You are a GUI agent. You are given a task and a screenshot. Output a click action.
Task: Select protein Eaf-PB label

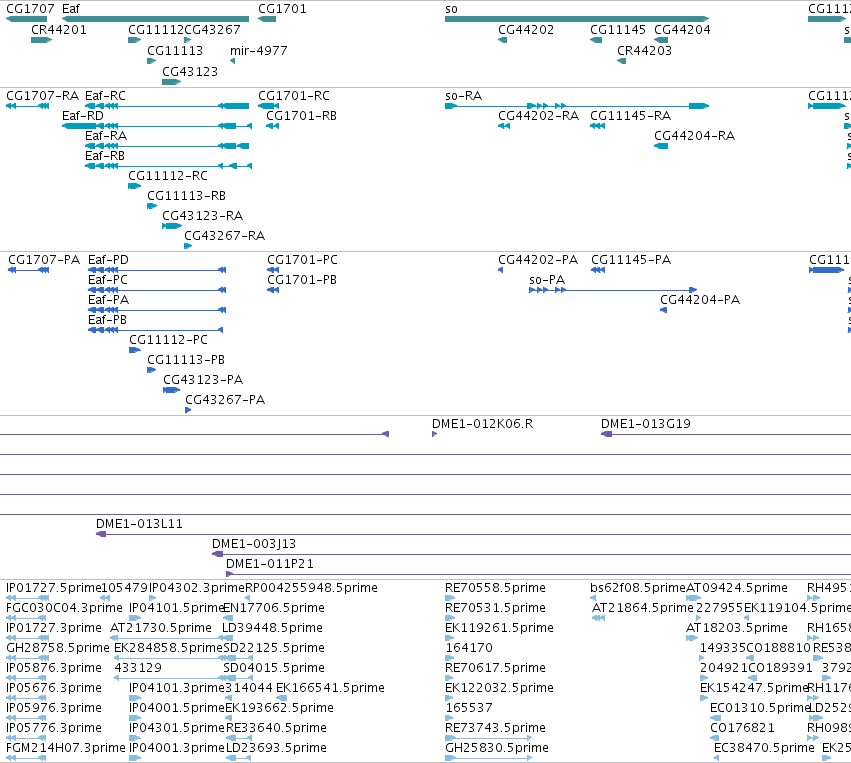tap(107, 320)
